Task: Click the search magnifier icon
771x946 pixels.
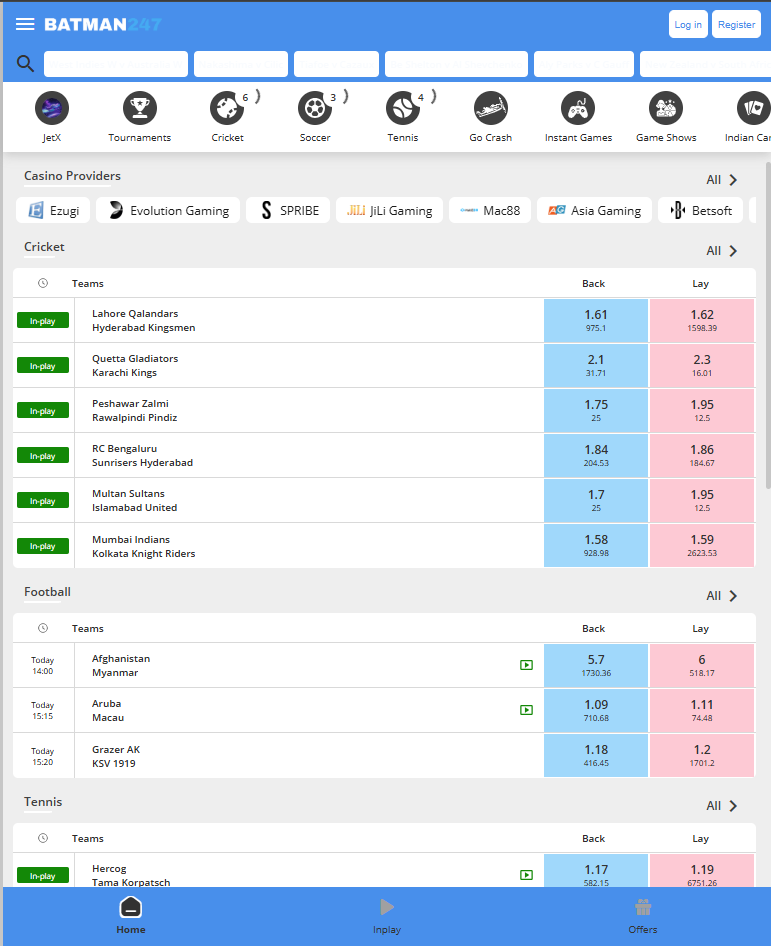Action: click(25, 64)
